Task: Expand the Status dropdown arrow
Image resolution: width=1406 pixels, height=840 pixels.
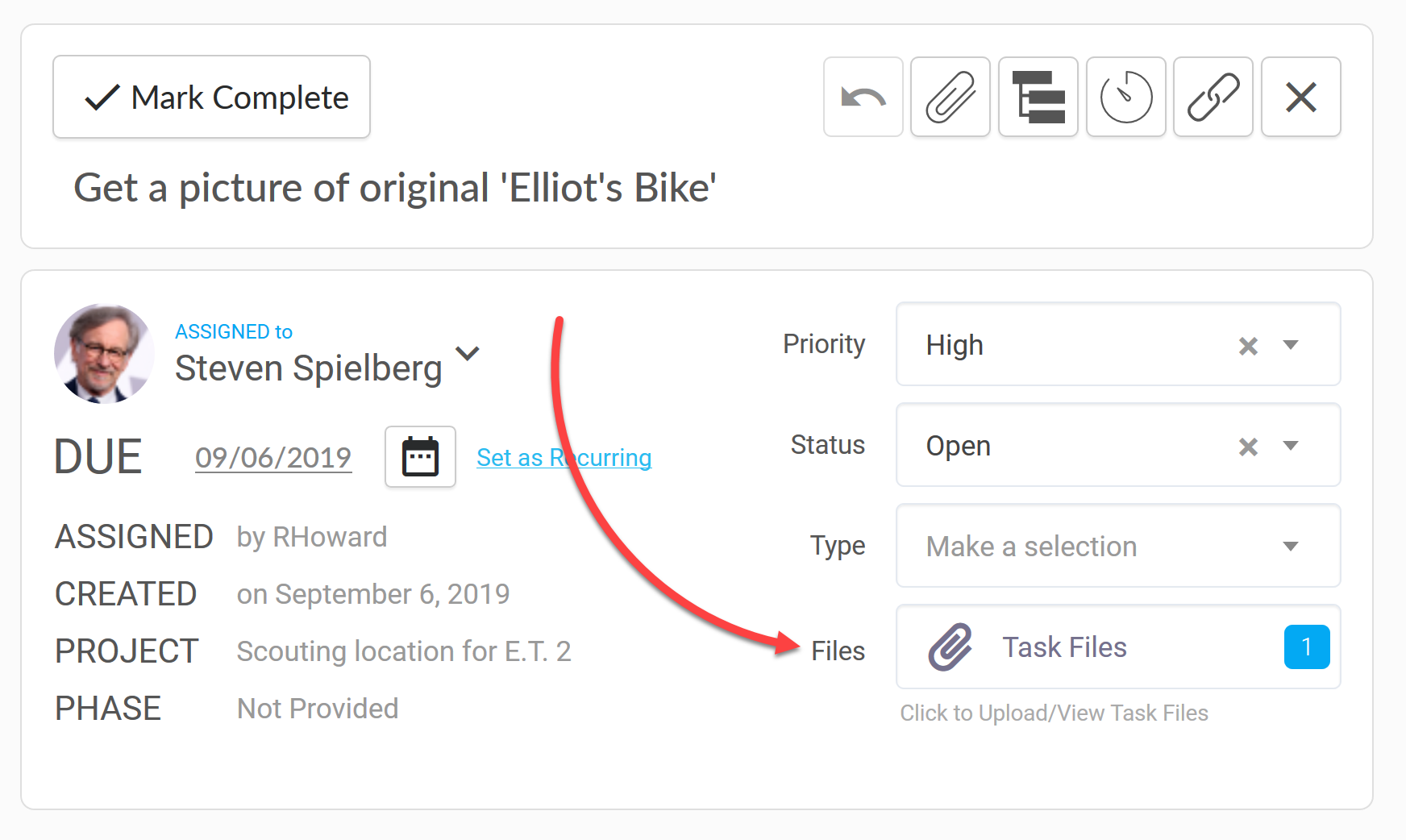Action: 1291,446
